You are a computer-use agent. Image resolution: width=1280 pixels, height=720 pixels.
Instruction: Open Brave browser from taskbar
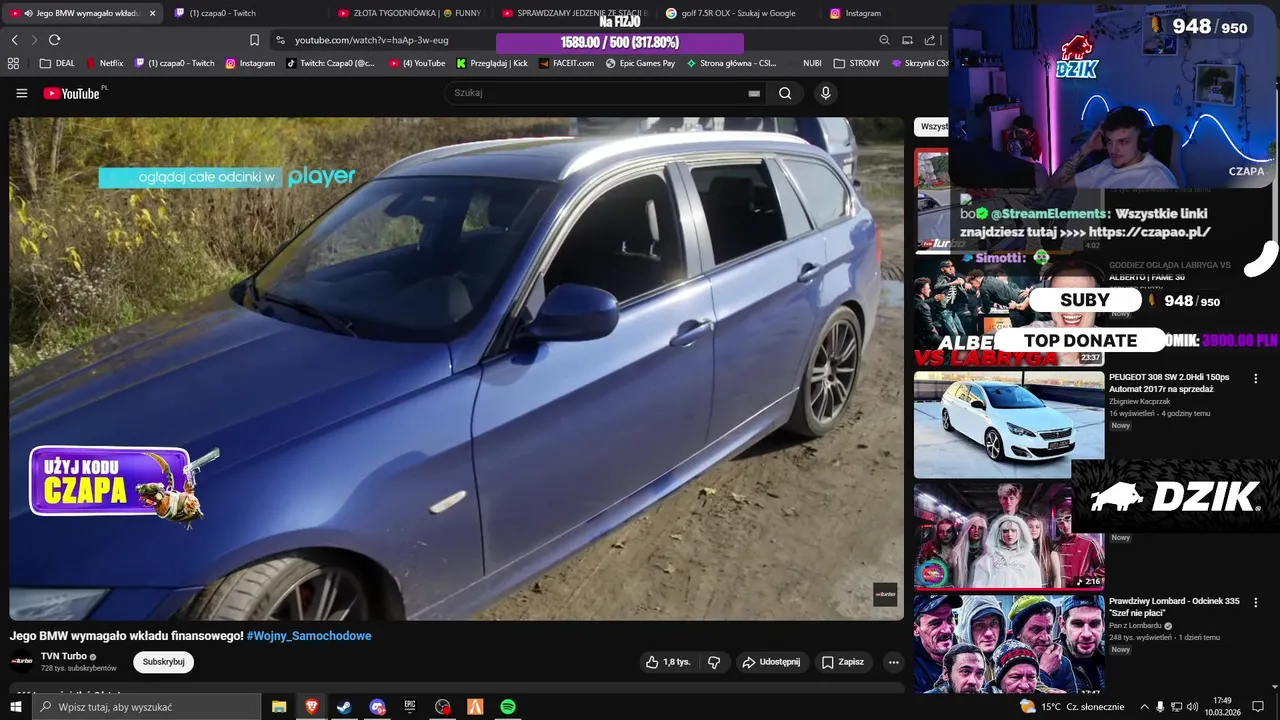(312, 707)
